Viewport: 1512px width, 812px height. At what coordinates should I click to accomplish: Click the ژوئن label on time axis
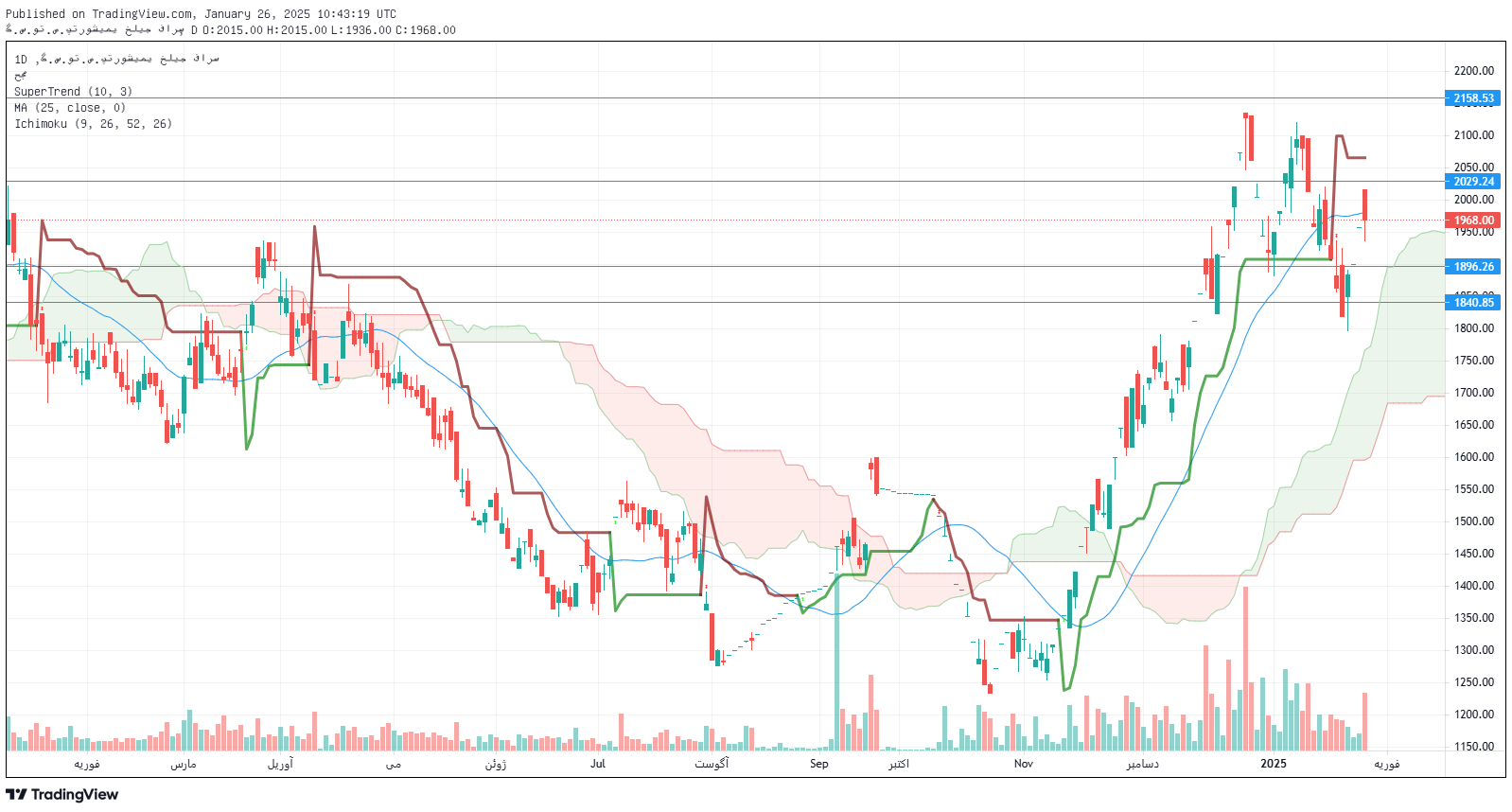coord(496,764)
